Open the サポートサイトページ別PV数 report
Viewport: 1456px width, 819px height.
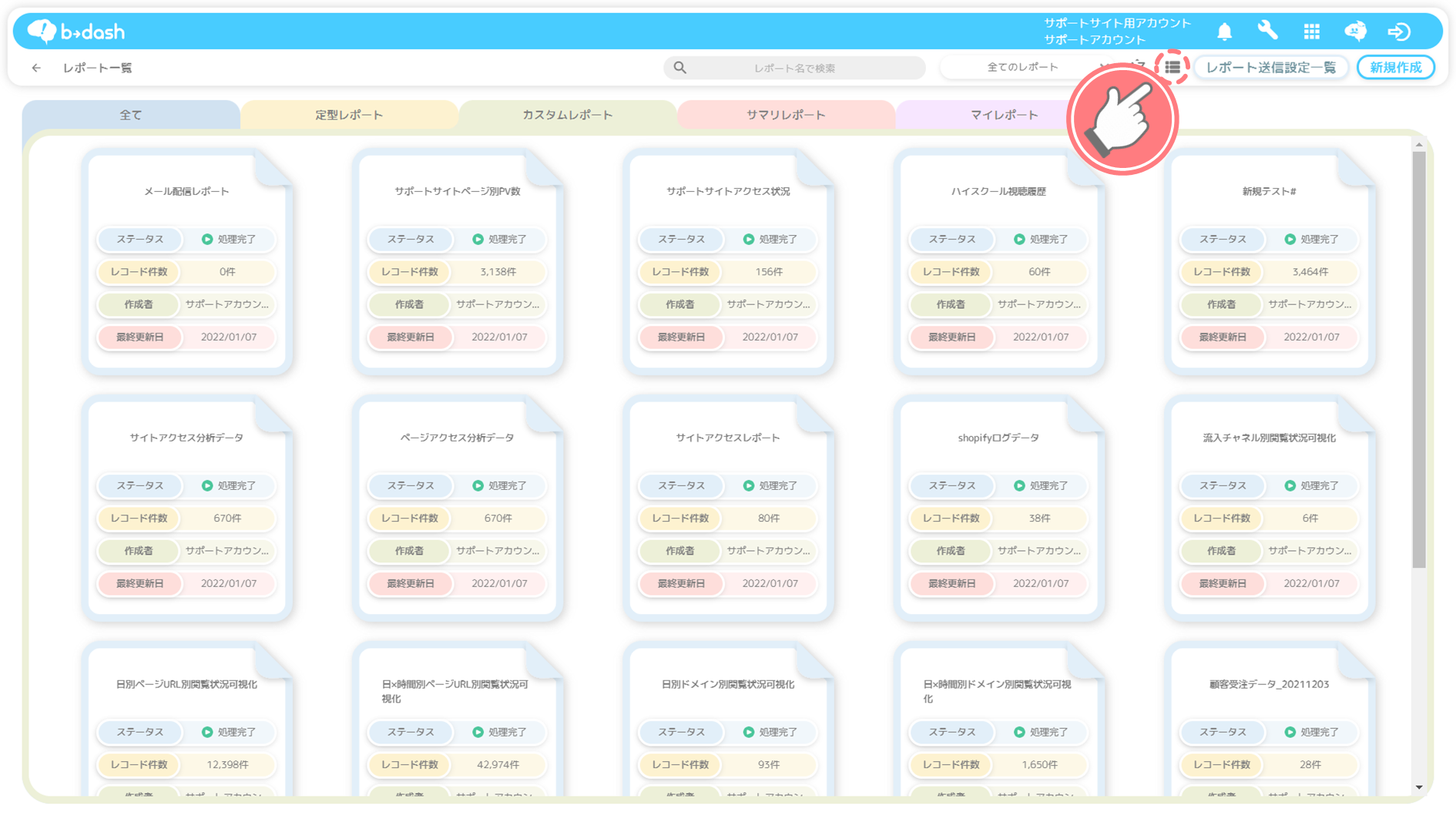tap(458, 262)
